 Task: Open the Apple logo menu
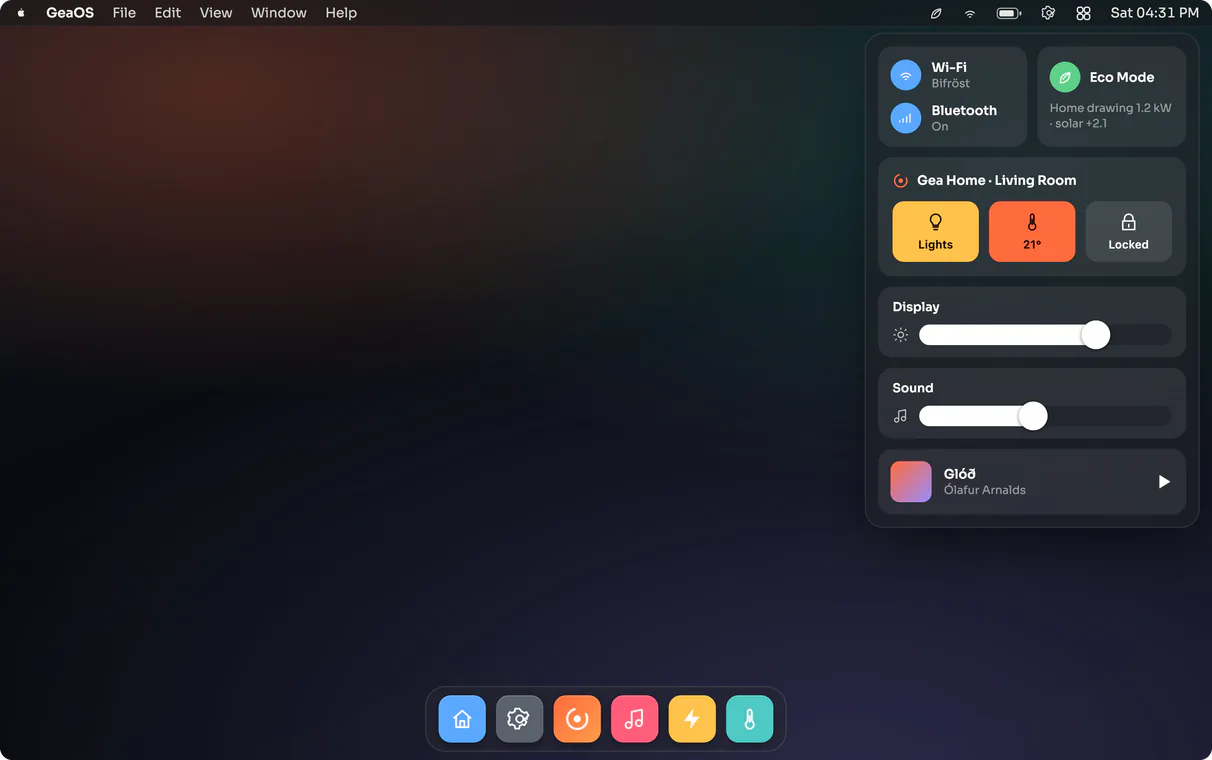21,13
